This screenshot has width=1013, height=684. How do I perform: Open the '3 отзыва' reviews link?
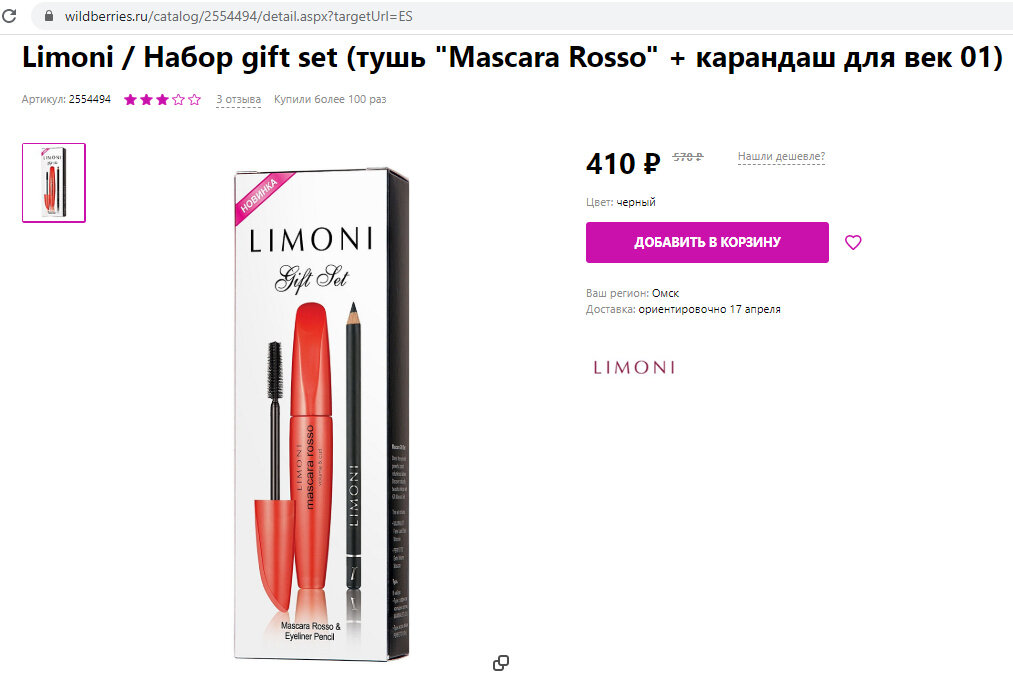pyautogui.click(x=238, y=99)
